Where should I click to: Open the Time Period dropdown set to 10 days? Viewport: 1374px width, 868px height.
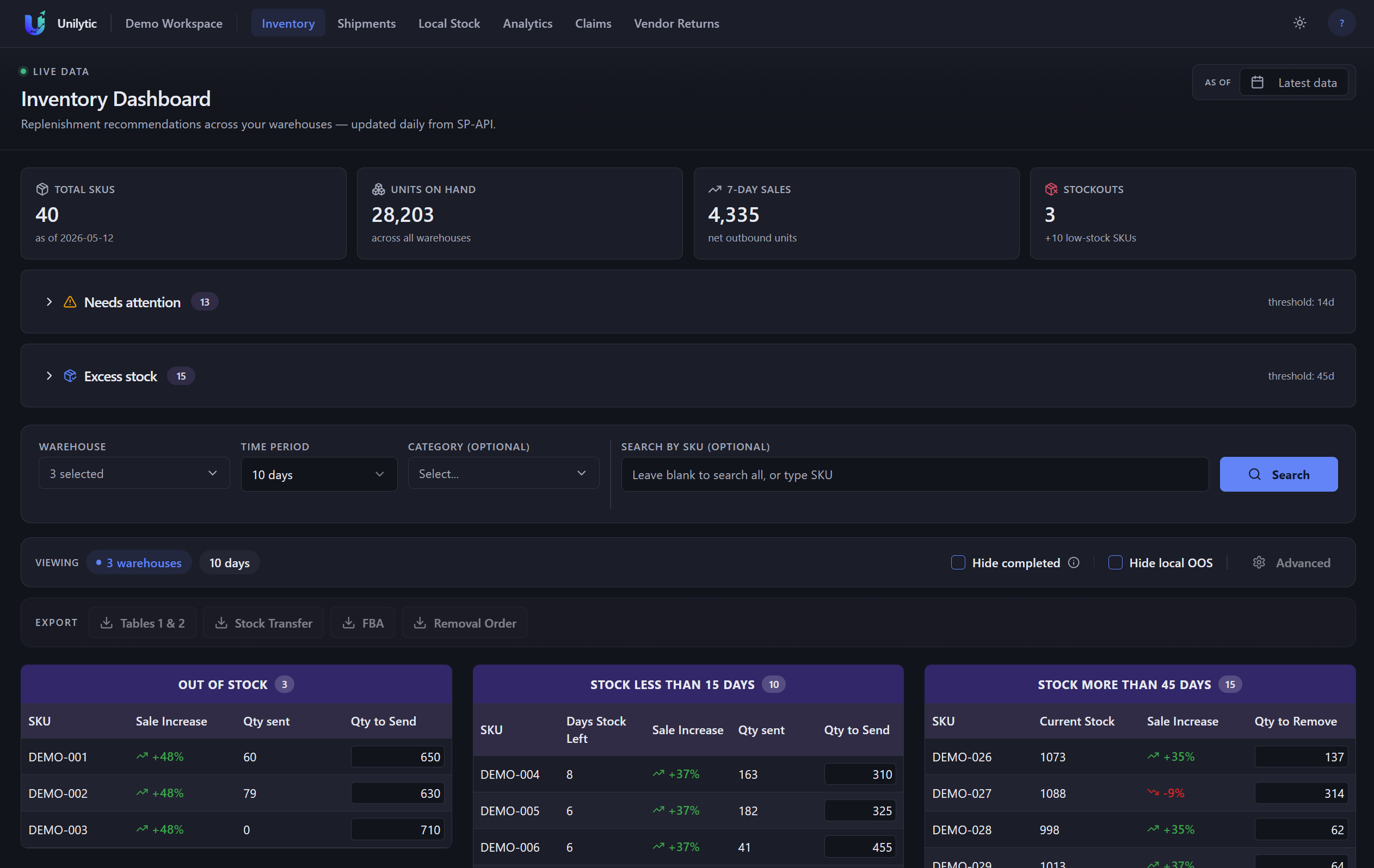click(319, 474)
